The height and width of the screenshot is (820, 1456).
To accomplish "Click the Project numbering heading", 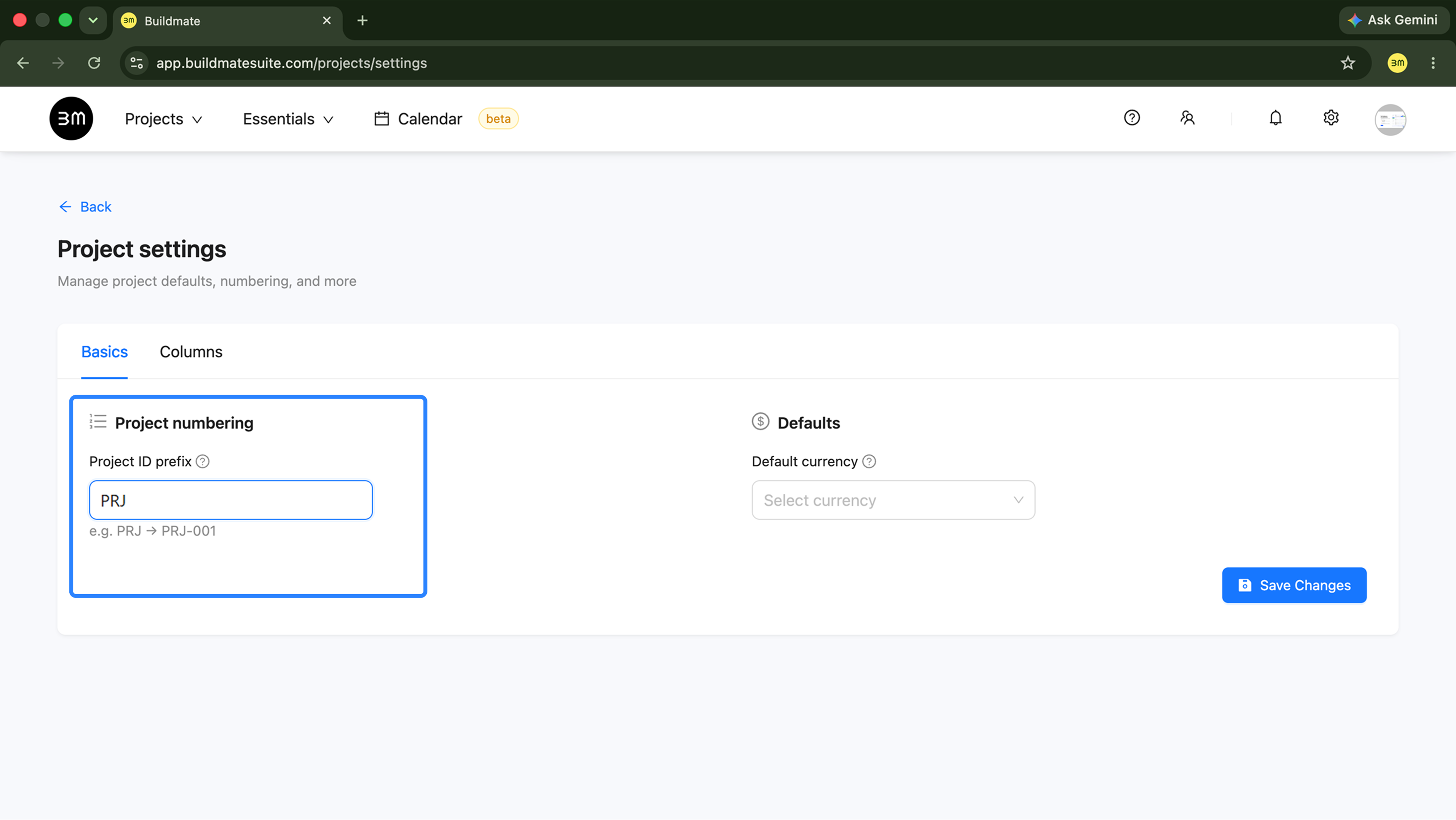I will click(x=184, y=423).
